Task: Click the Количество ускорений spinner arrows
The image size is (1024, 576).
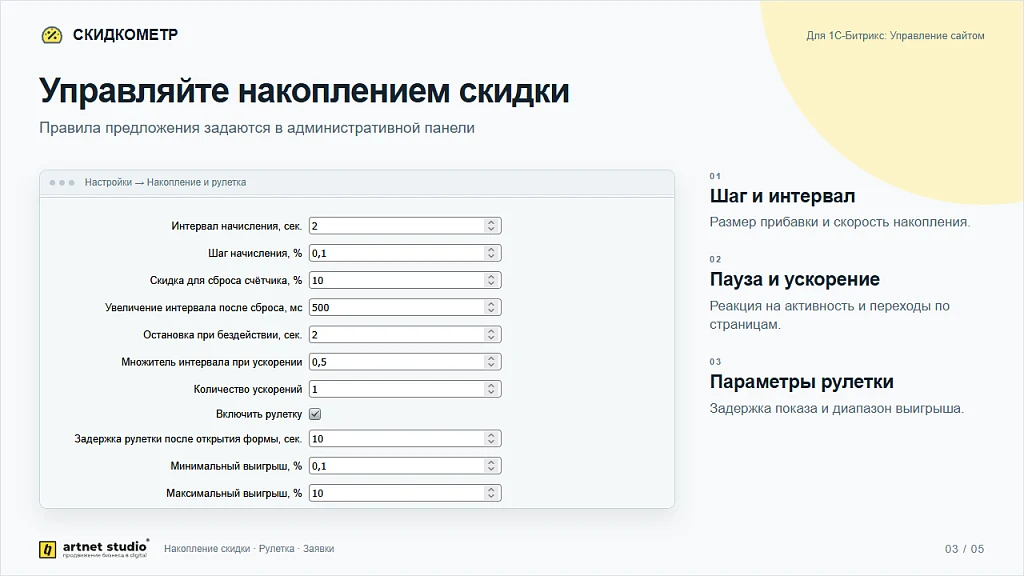Action: click(491, 389)
